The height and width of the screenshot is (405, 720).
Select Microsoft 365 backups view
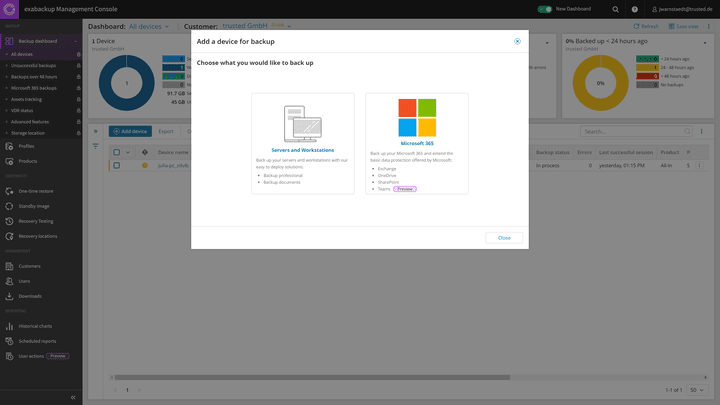34,88
